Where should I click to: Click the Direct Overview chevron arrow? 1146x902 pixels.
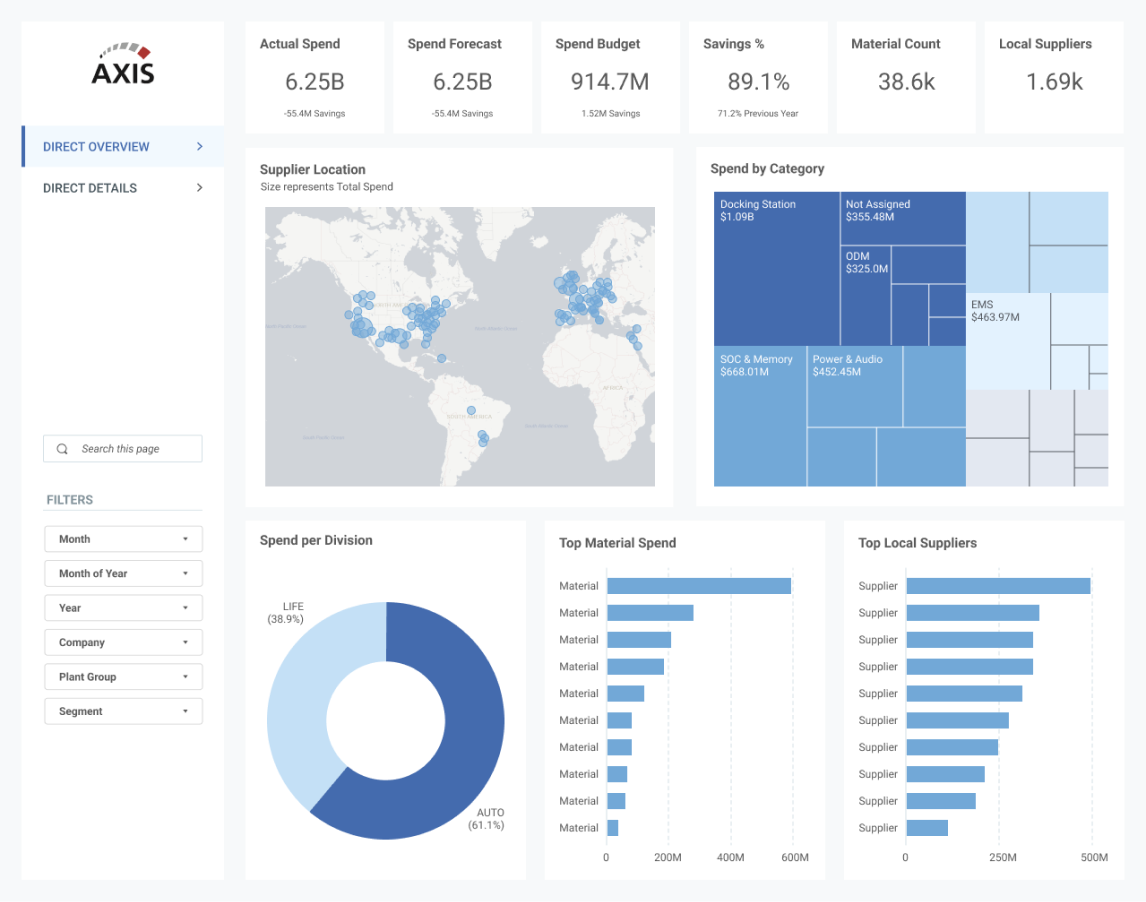[x=200, y=147]
